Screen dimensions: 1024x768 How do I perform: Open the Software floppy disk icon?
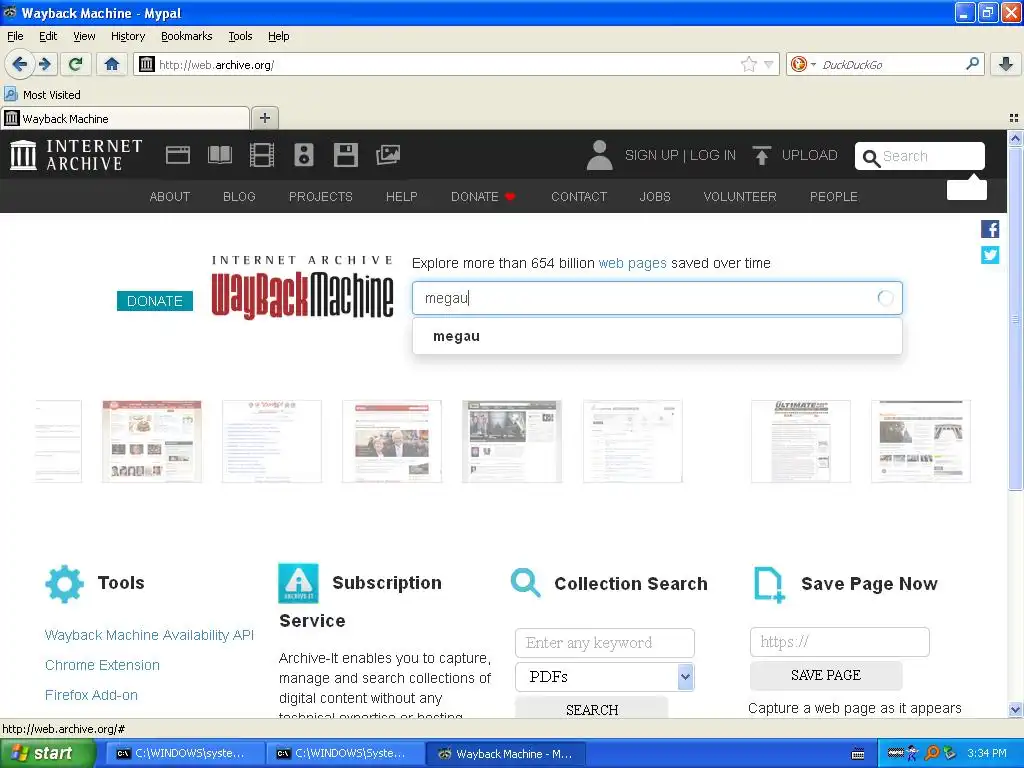tap(345, 155)
